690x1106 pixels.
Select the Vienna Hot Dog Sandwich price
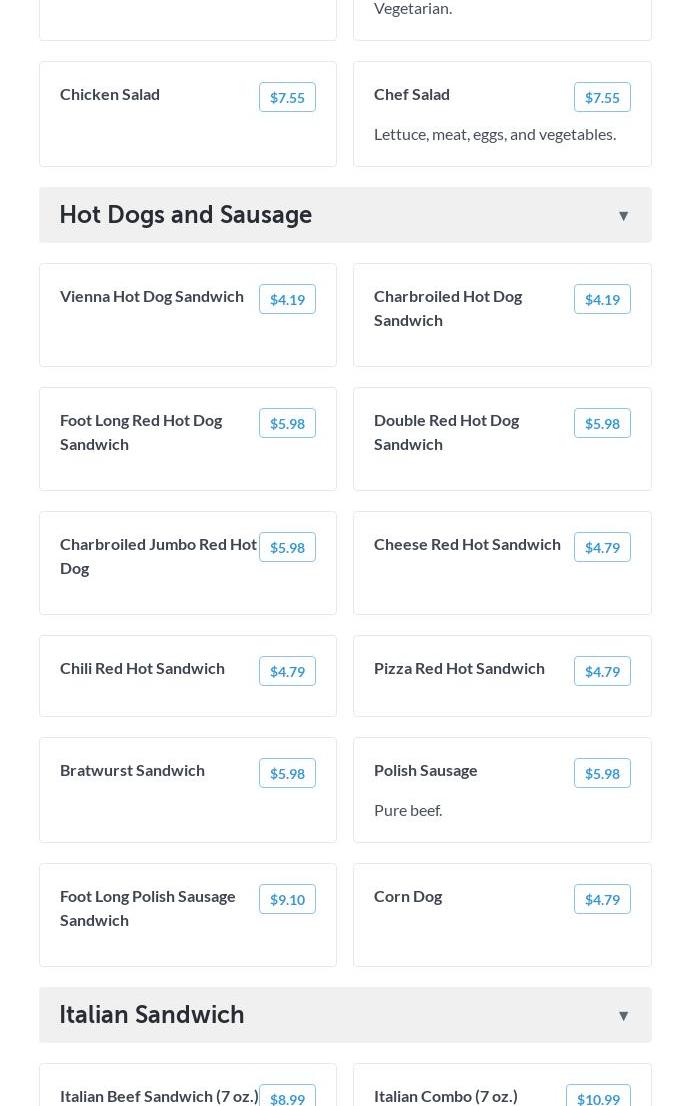coord(287,299)
